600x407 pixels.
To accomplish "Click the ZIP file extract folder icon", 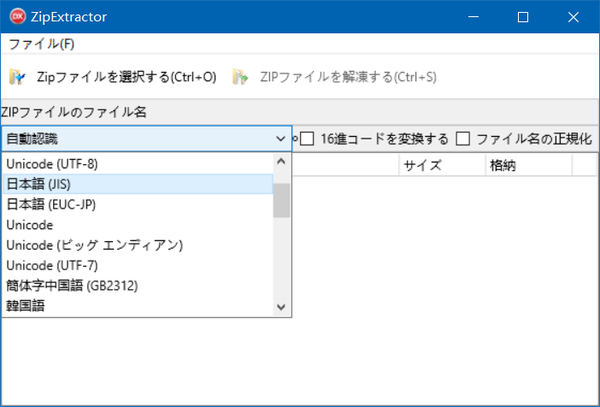I will click(x=240, y=77).
